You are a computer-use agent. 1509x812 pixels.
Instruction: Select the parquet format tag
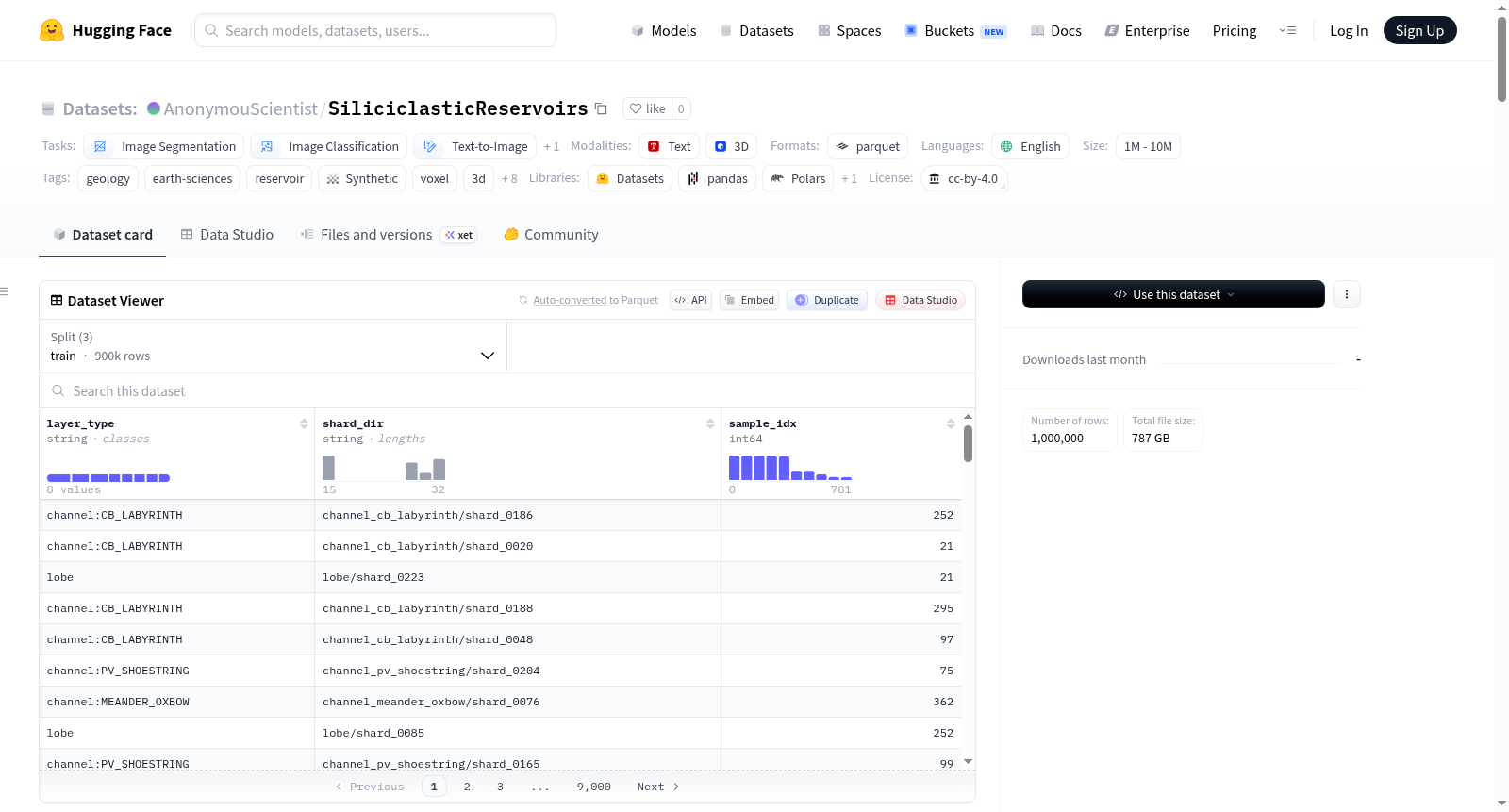pos(868,146)
